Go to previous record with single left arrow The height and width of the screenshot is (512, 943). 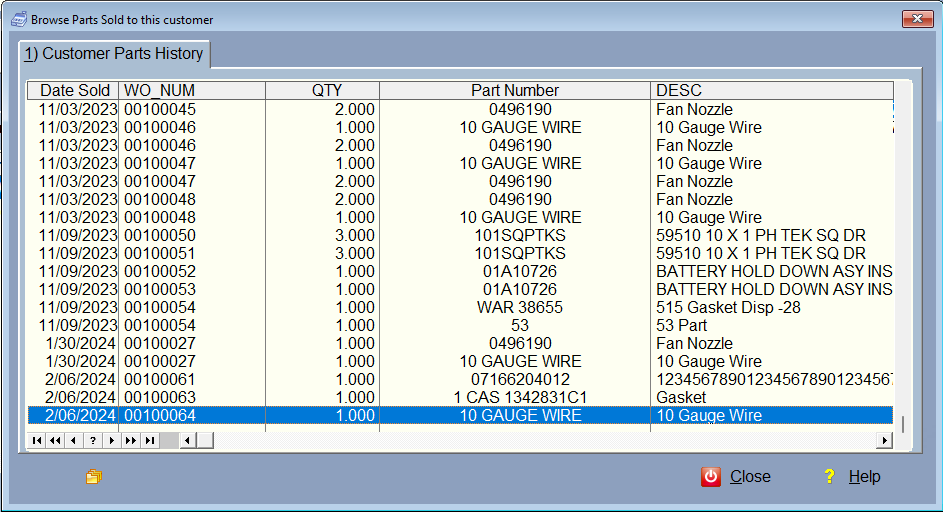[74, 440]
